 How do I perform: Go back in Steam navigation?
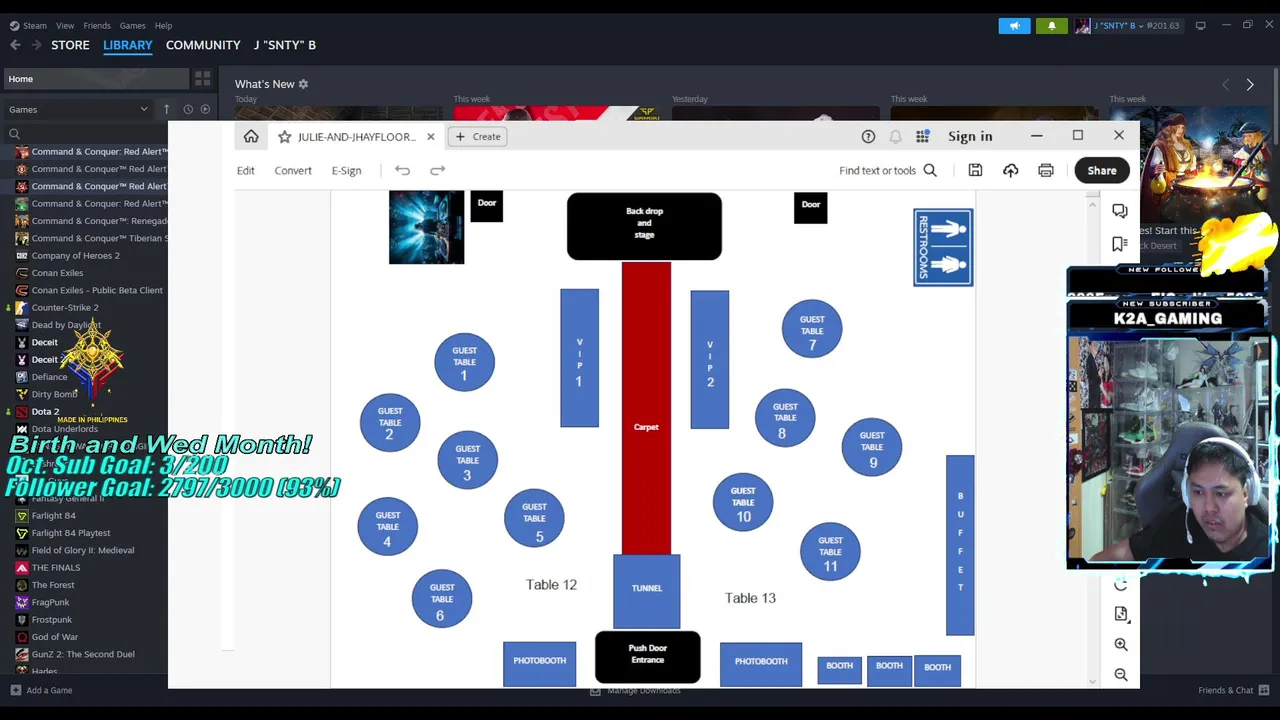15,45
